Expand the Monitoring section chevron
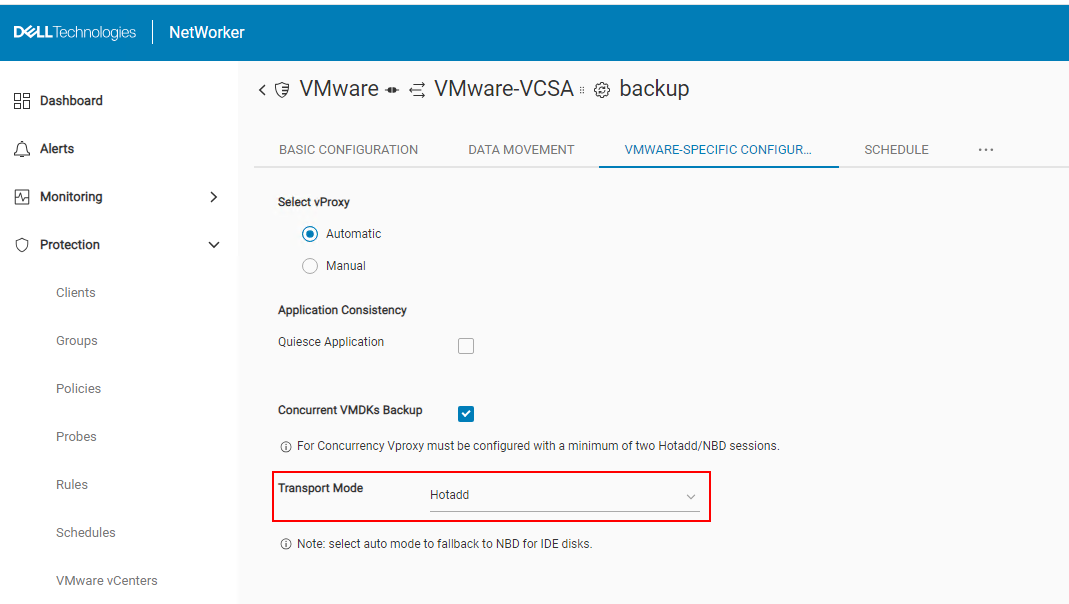 pos(213,196)
